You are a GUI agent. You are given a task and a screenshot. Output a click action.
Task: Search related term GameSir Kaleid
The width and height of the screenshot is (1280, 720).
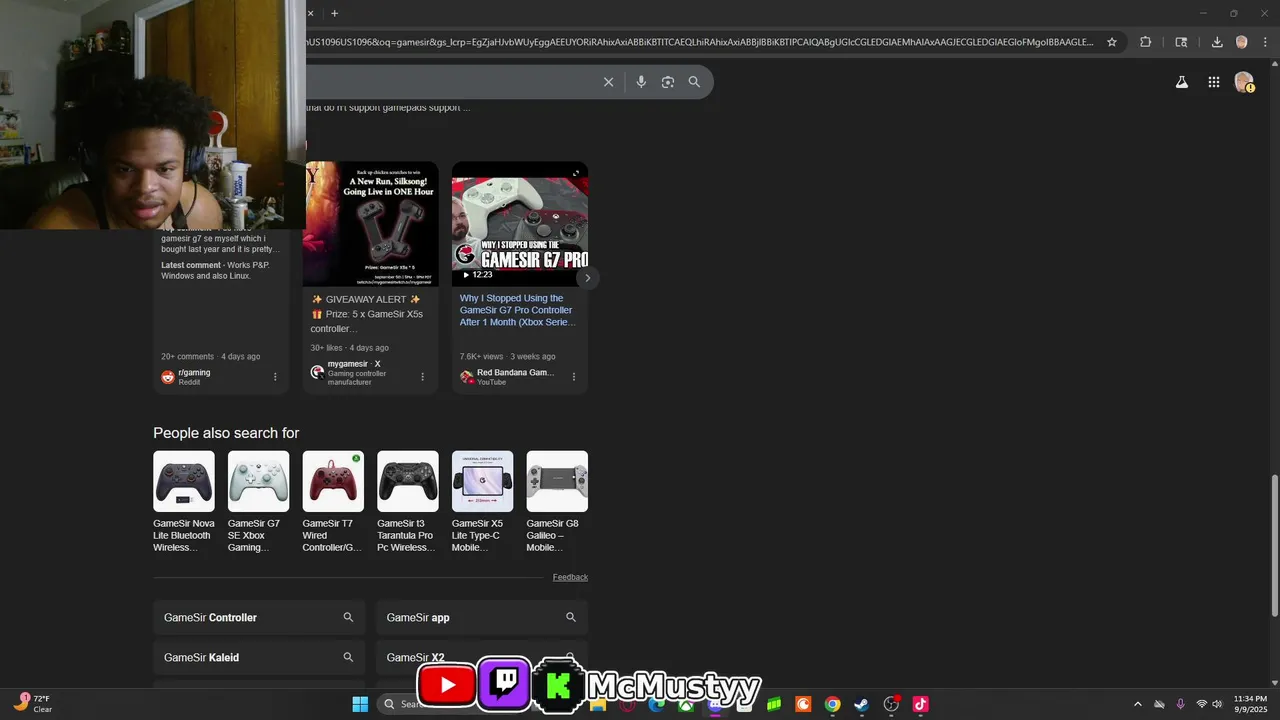pyautogui.click(x=259, y=657)
